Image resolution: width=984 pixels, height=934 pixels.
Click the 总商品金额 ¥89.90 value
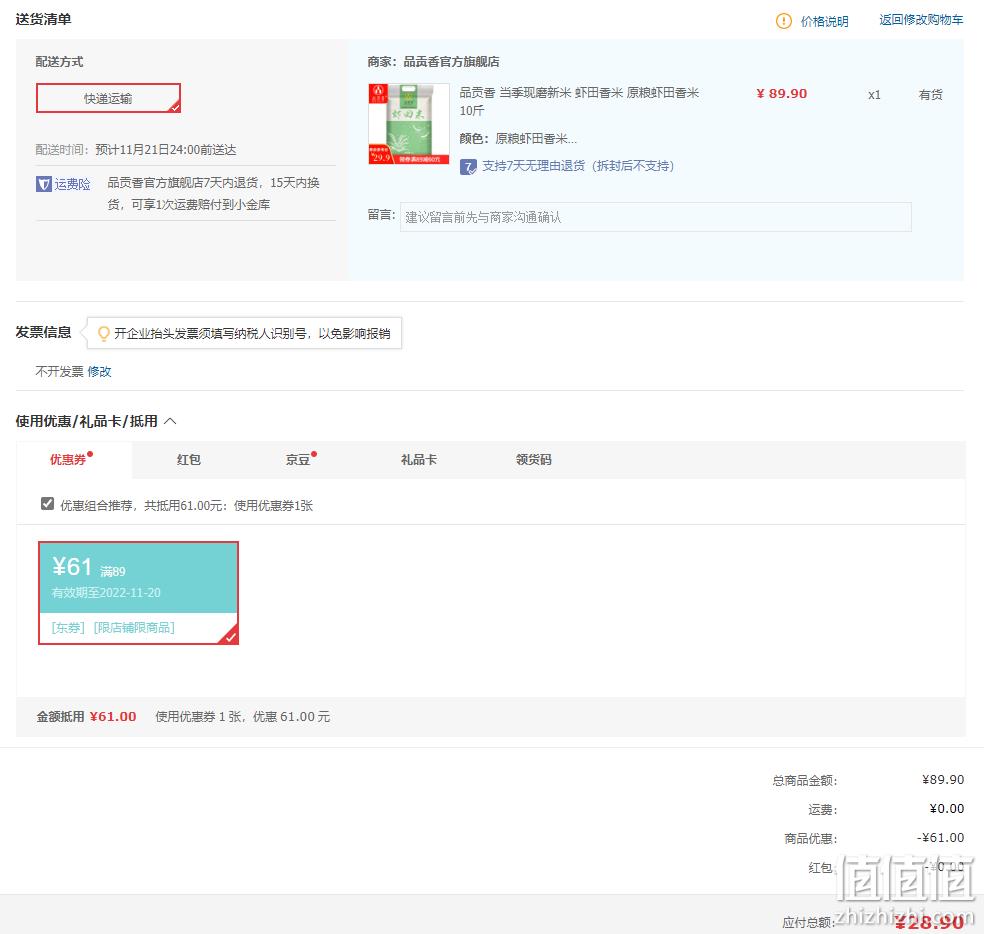click(943, 780)
